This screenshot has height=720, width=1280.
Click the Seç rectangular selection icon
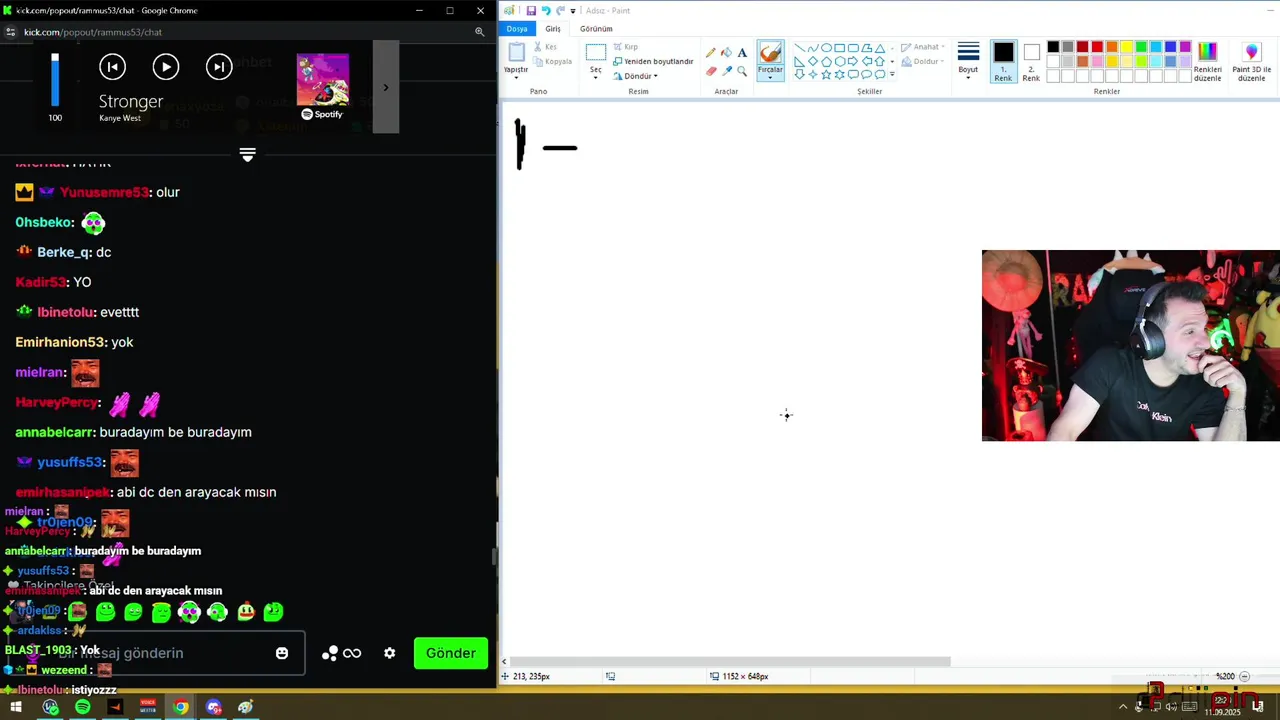(x=596, y=52)
